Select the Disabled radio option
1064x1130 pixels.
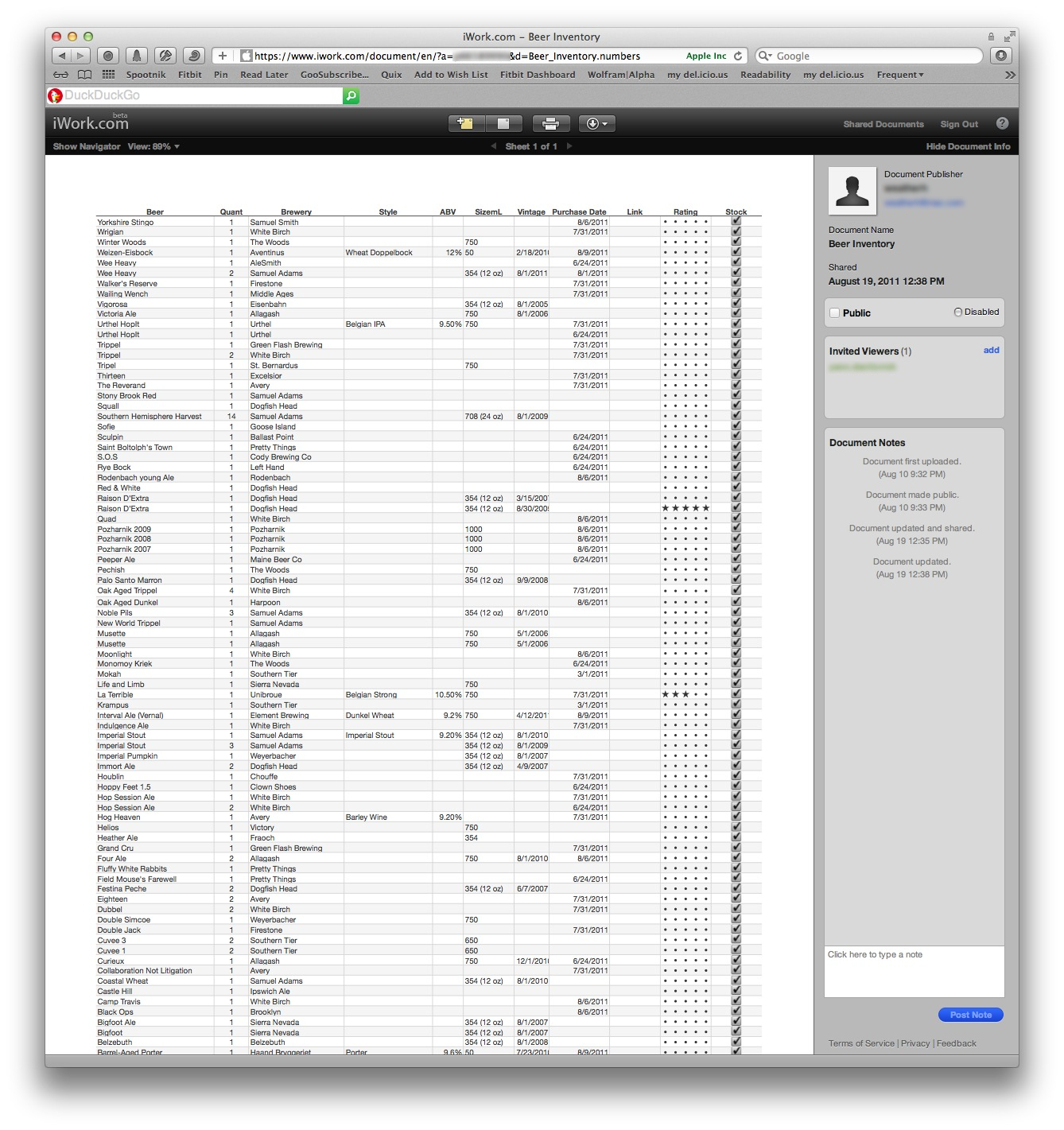958,313
